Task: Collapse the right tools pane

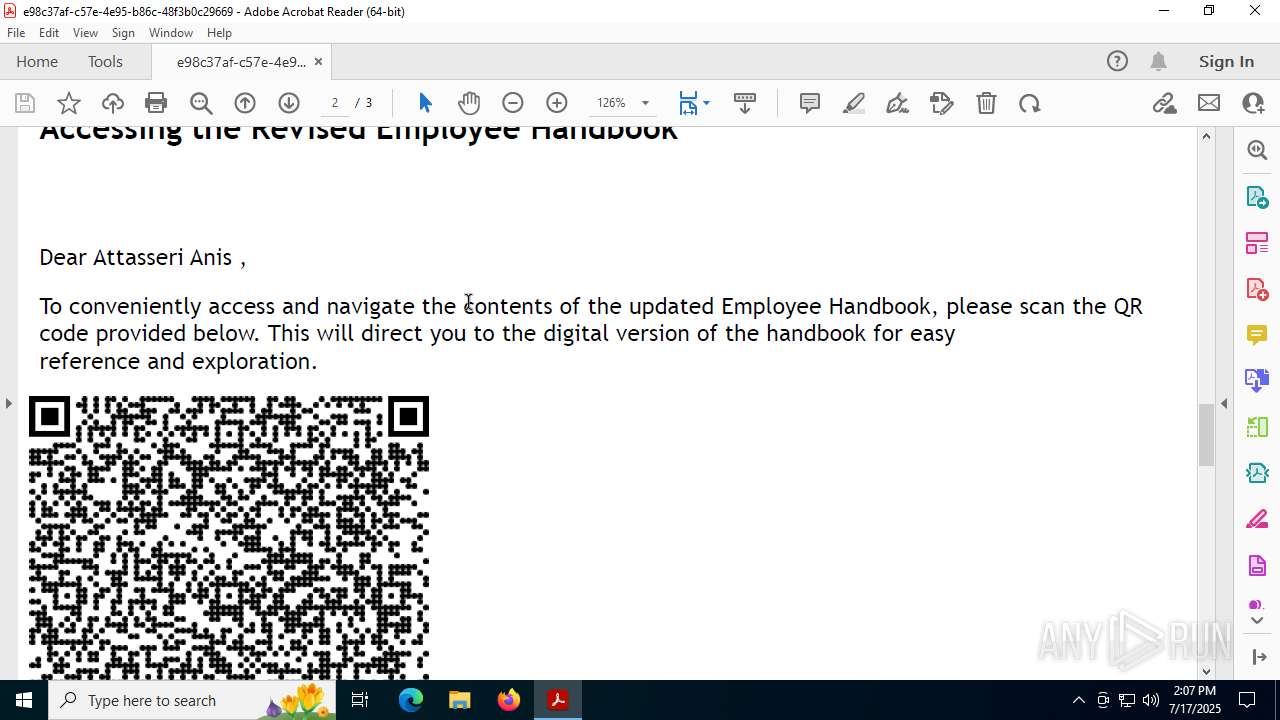Action: (x=1224, y=403)
